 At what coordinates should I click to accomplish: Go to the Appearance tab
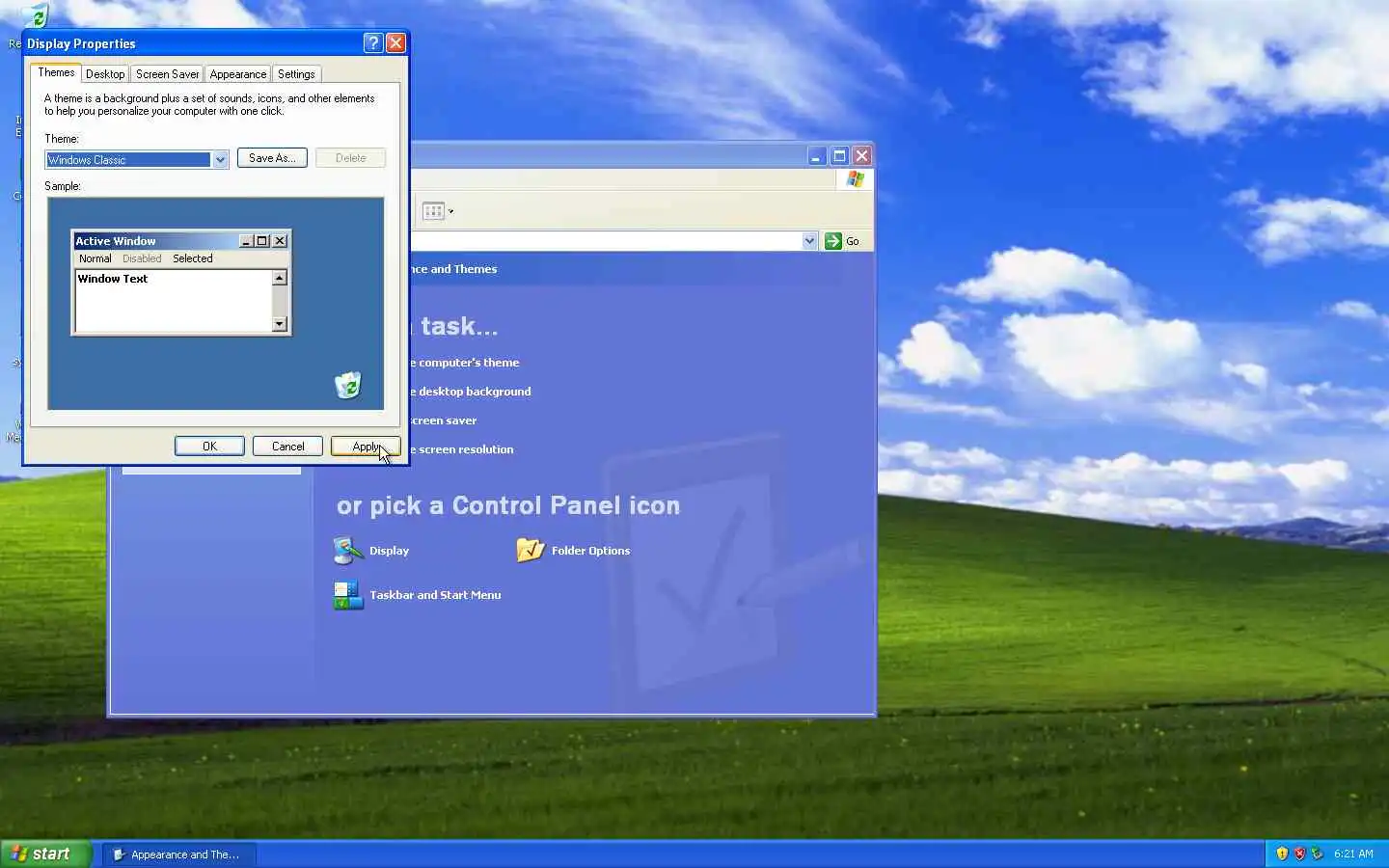tap(238, 74)
